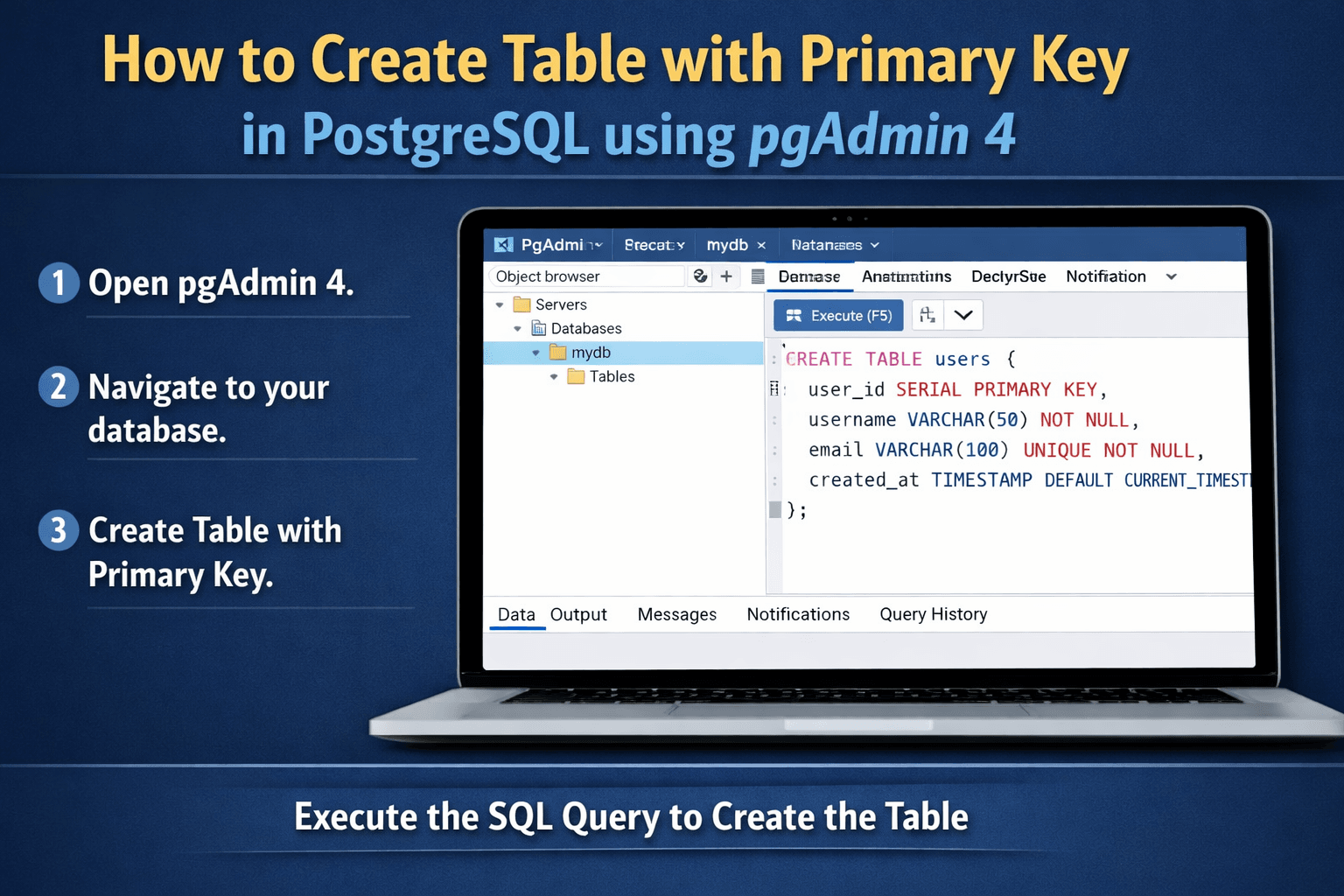Image resolution: width=1344 pixels, height=896 pixels.
Task: Select the Notifications panel label
Action: [x=798, y=614]
